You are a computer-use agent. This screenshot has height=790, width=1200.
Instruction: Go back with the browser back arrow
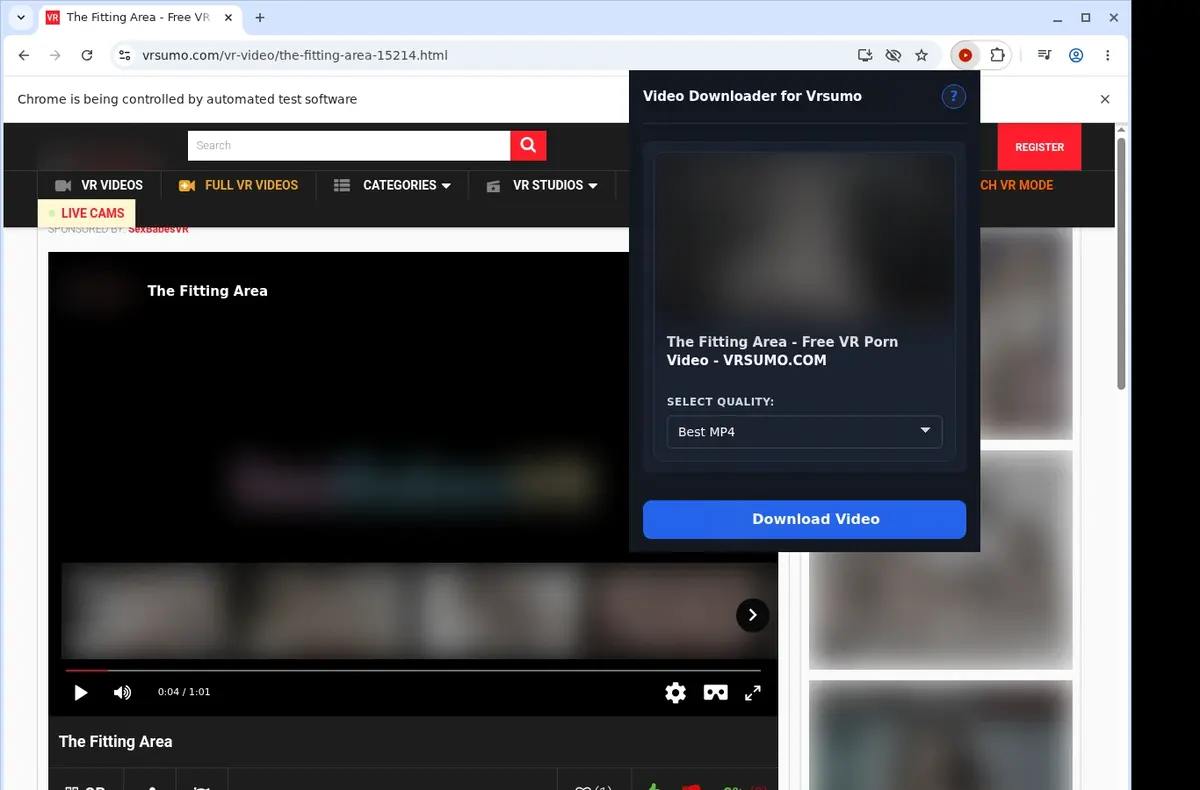[24, 56]
